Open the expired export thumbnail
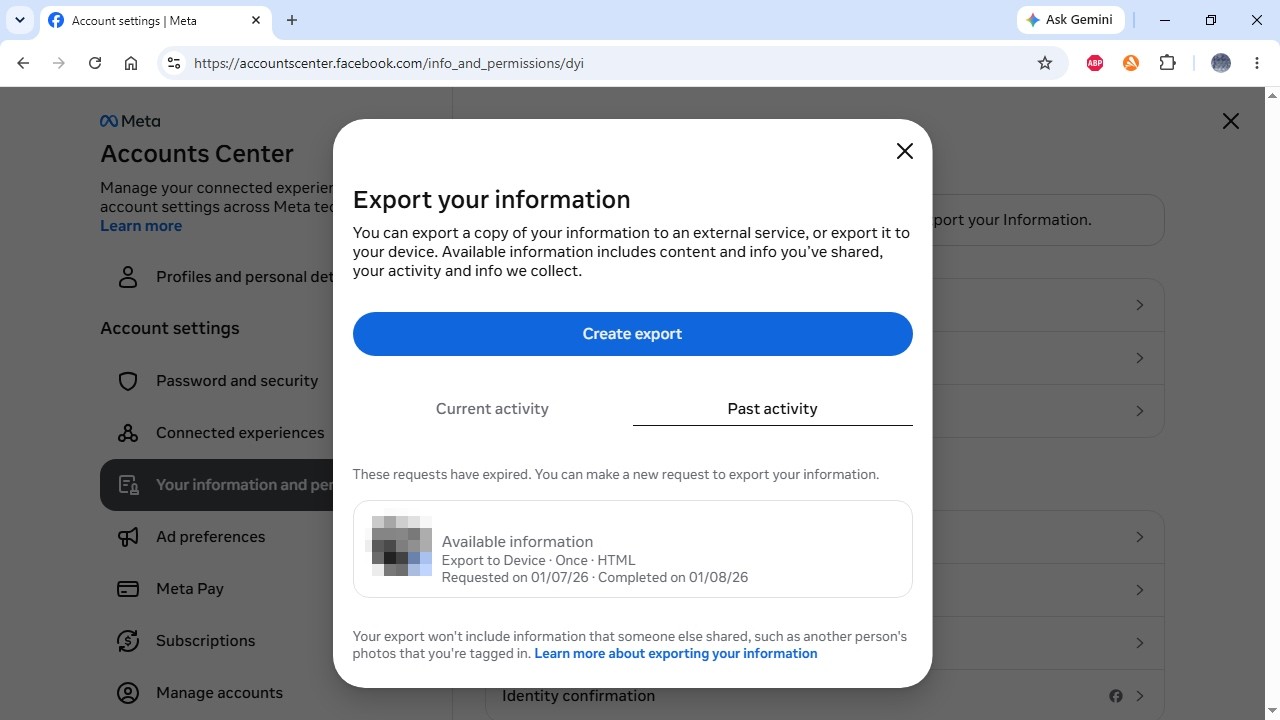Screen dimensions: 1280x720 click(402, 546)
